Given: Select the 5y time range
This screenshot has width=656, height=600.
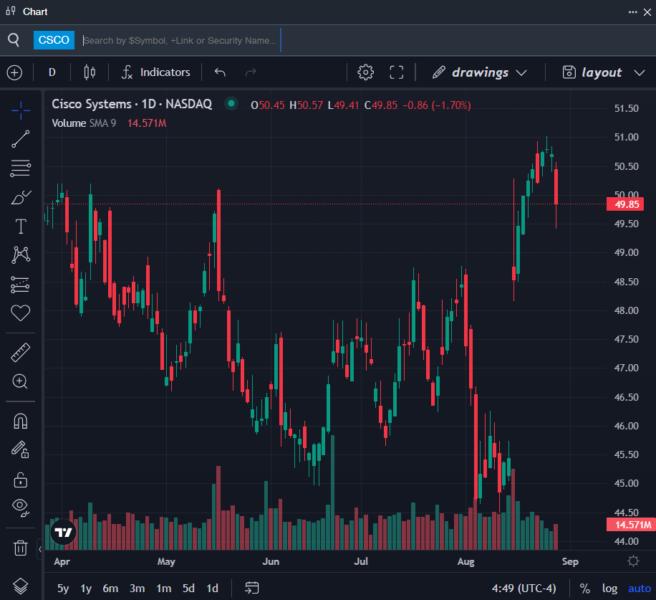Looking at the screenshot, I should (63, 588).
